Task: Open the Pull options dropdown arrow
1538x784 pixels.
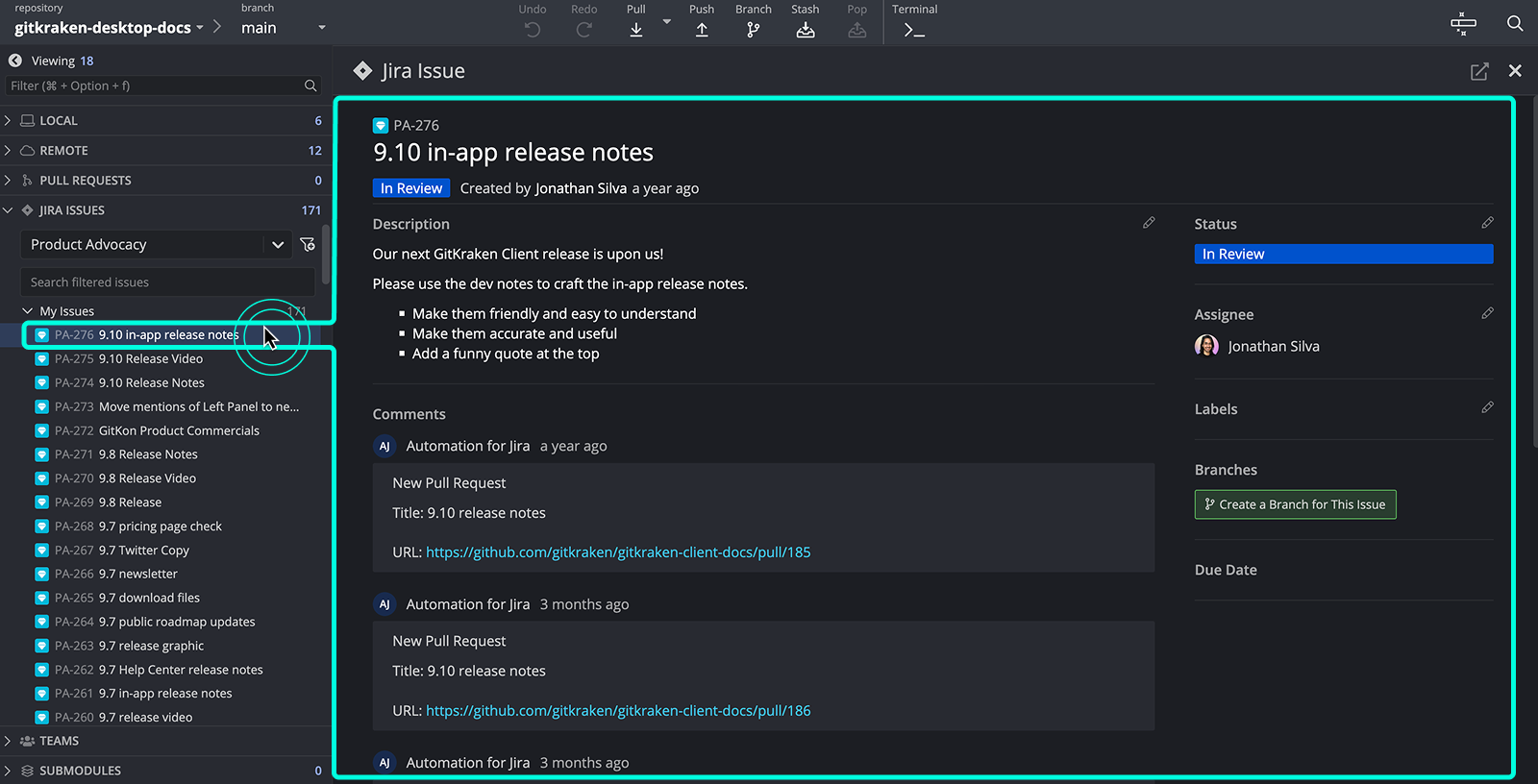Action: point(667,21)
